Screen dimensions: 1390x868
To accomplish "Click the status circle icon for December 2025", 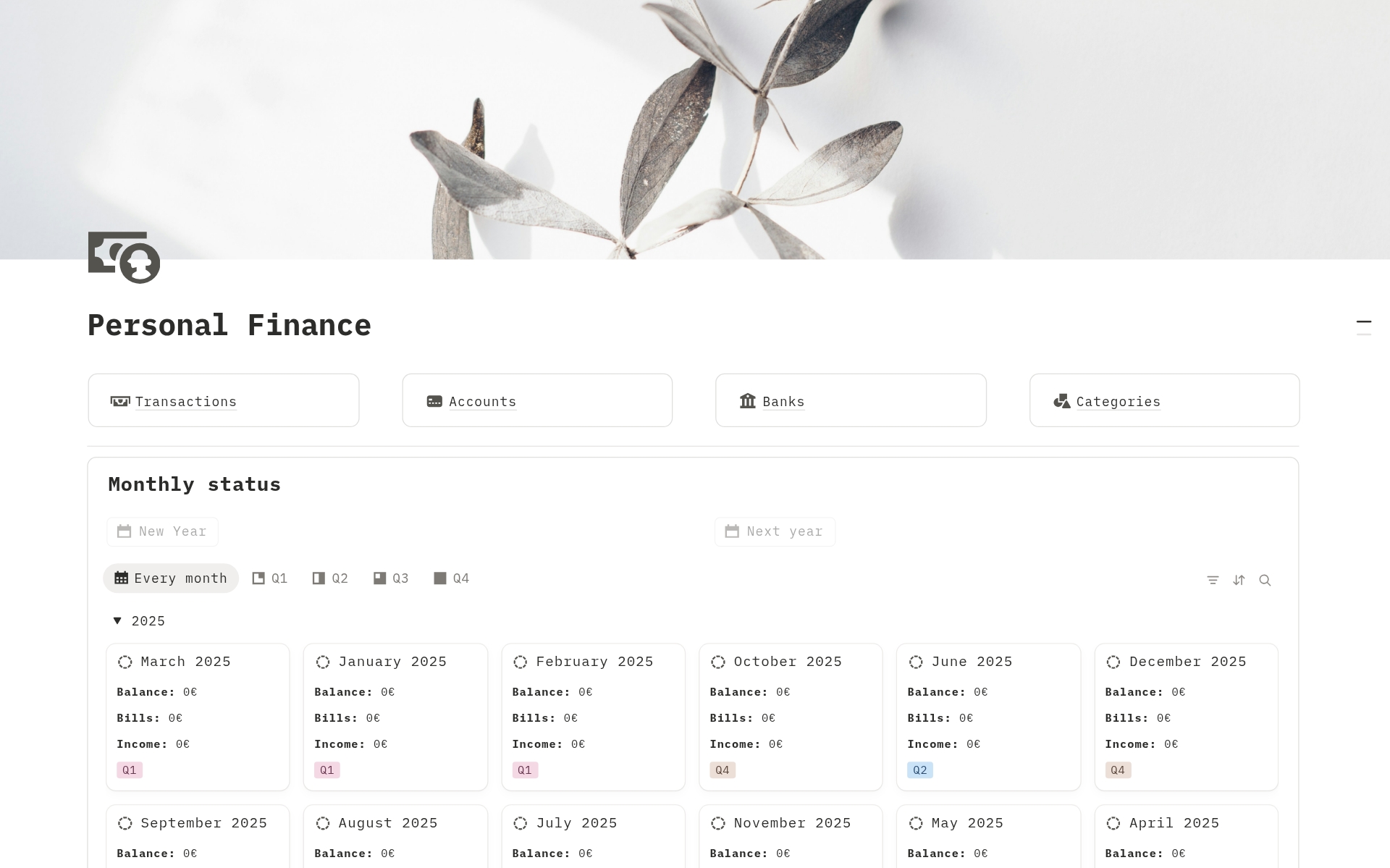I will pos(1113,662).
